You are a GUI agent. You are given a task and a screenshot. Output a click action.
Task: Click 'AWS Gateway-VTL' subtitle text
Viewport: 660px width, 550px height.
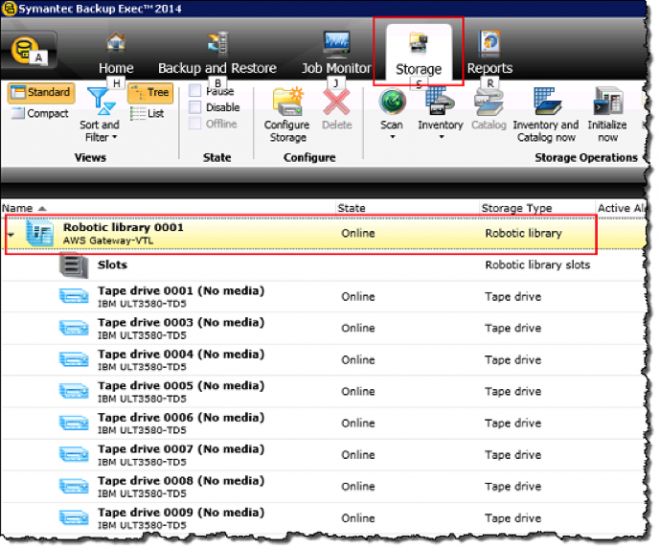[x=108, y=241]
